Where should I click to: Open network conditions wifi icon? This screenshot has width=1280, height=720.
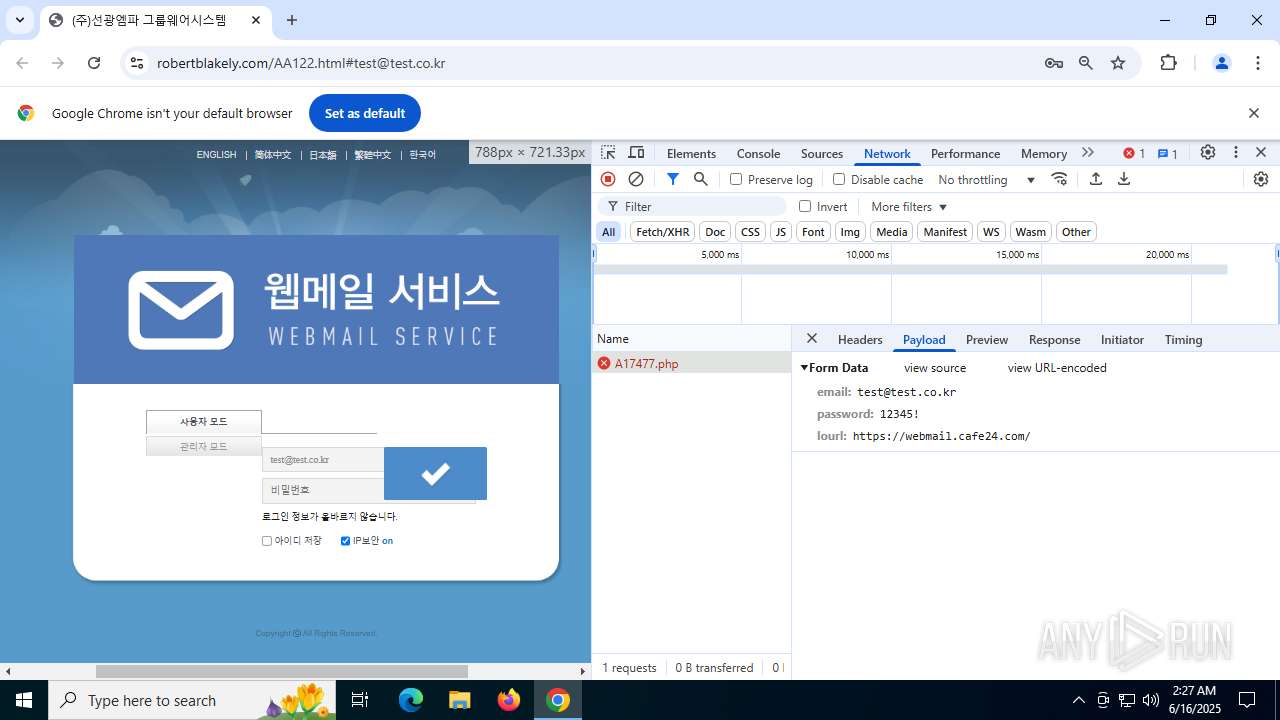pos(1060,179)
